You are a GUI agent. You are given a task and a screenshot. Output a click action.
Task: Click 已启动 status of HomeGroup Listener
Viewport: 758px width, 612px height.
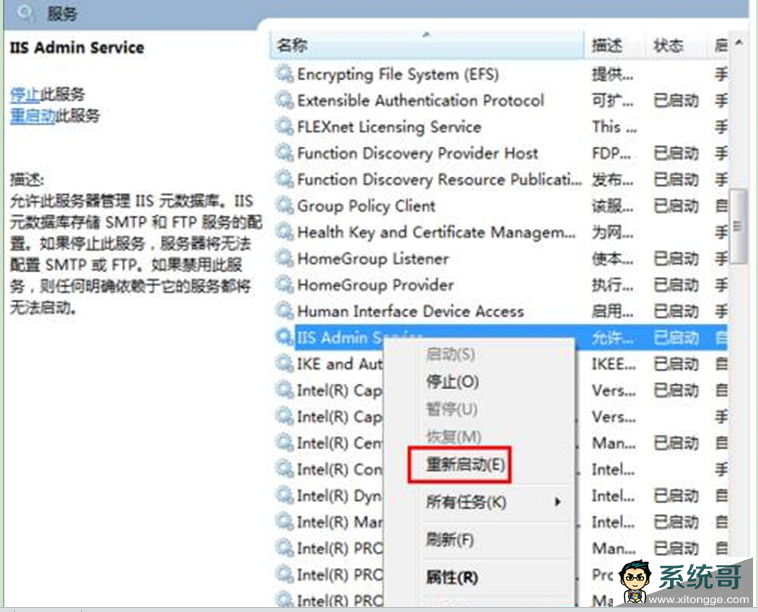(x=676, y=258)
